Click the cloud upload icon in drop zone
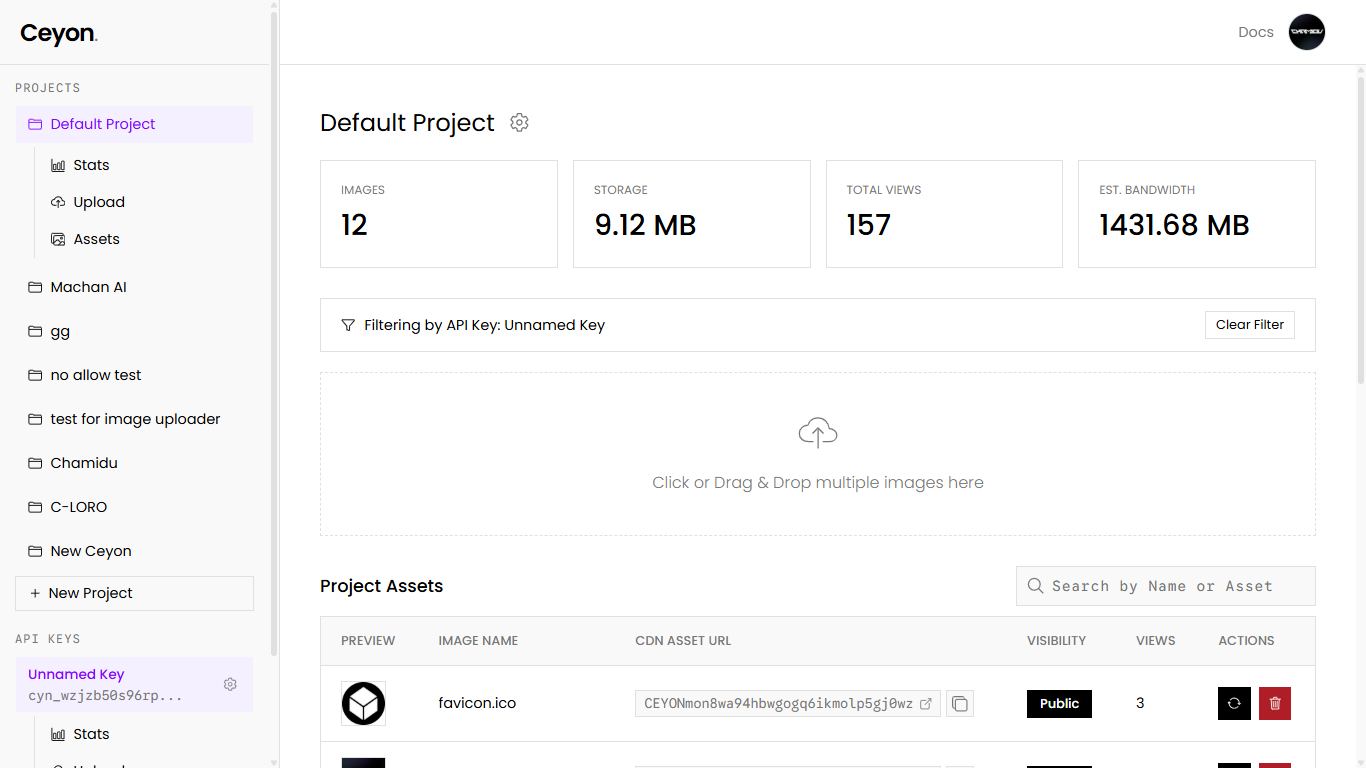The width and height of the screenshot is (1366, 768). (x=818, y=433)
